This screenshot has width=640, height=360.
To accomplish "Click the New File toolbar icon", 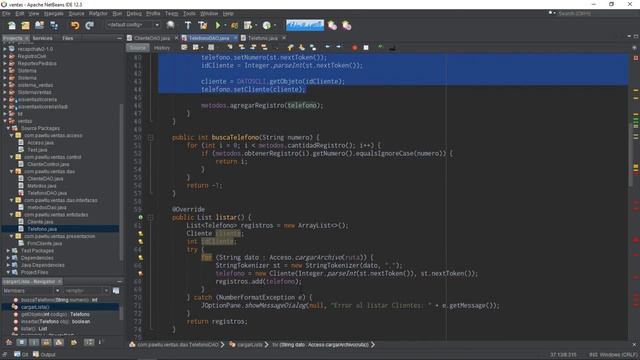I will (x=12, y=25).
